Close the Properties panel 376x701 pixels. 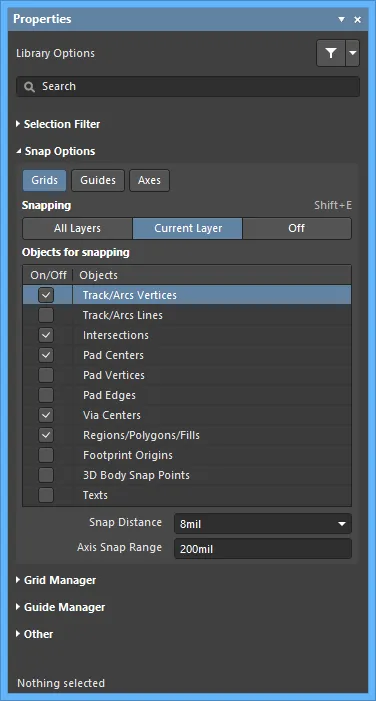click(358, 20)
